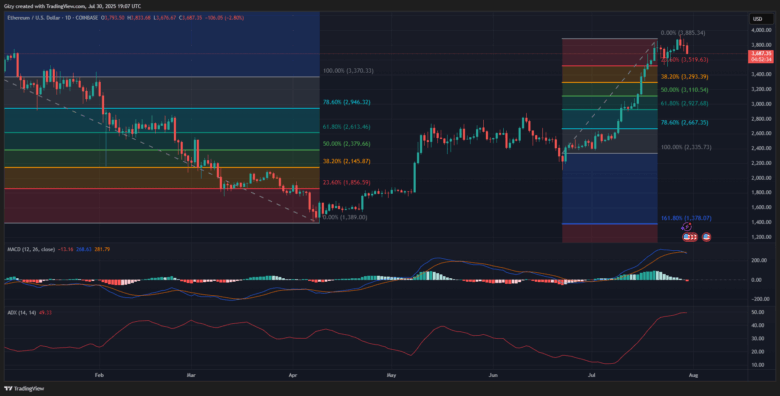
Task: Click the purple lightning event icon
Action: 686,226
